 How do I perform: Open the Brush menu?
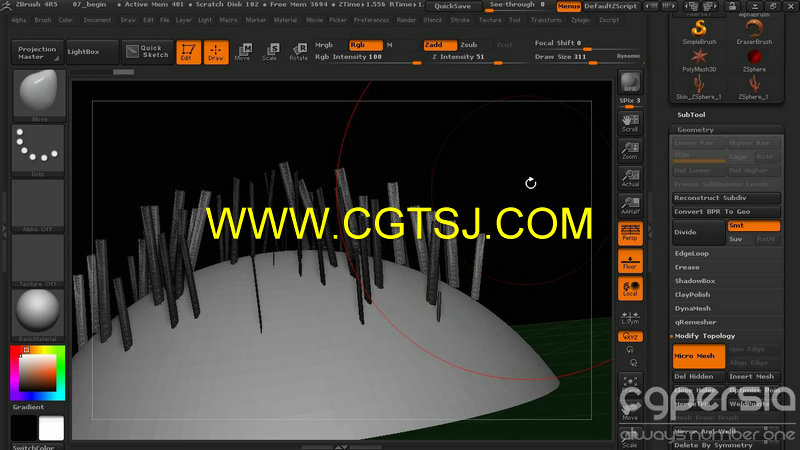pyautogui.click(x=42, y=20)
